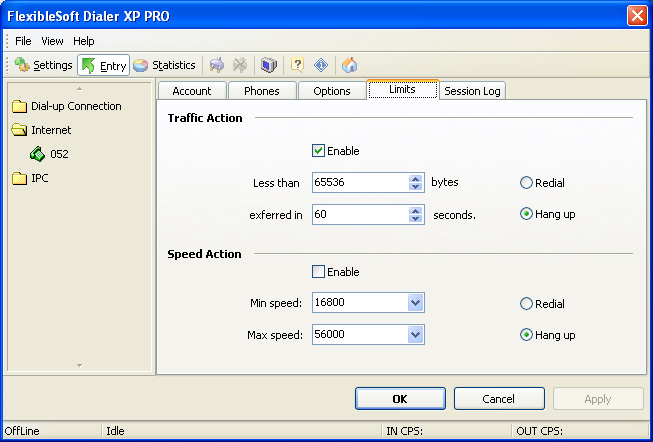The width and height of the screenshot is (653, 442).
Task: Click the Idle status bar text
Action: pyautogui.click(x=115, y=431)
